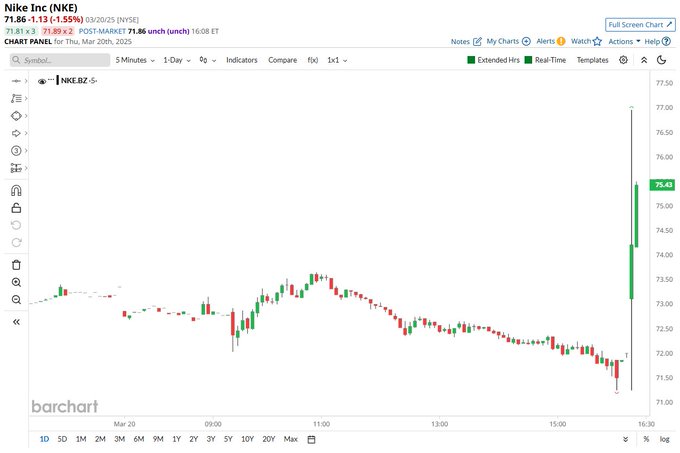Select the 3M time range
This screenshot has height=453, width=680.
pos(119,439)
